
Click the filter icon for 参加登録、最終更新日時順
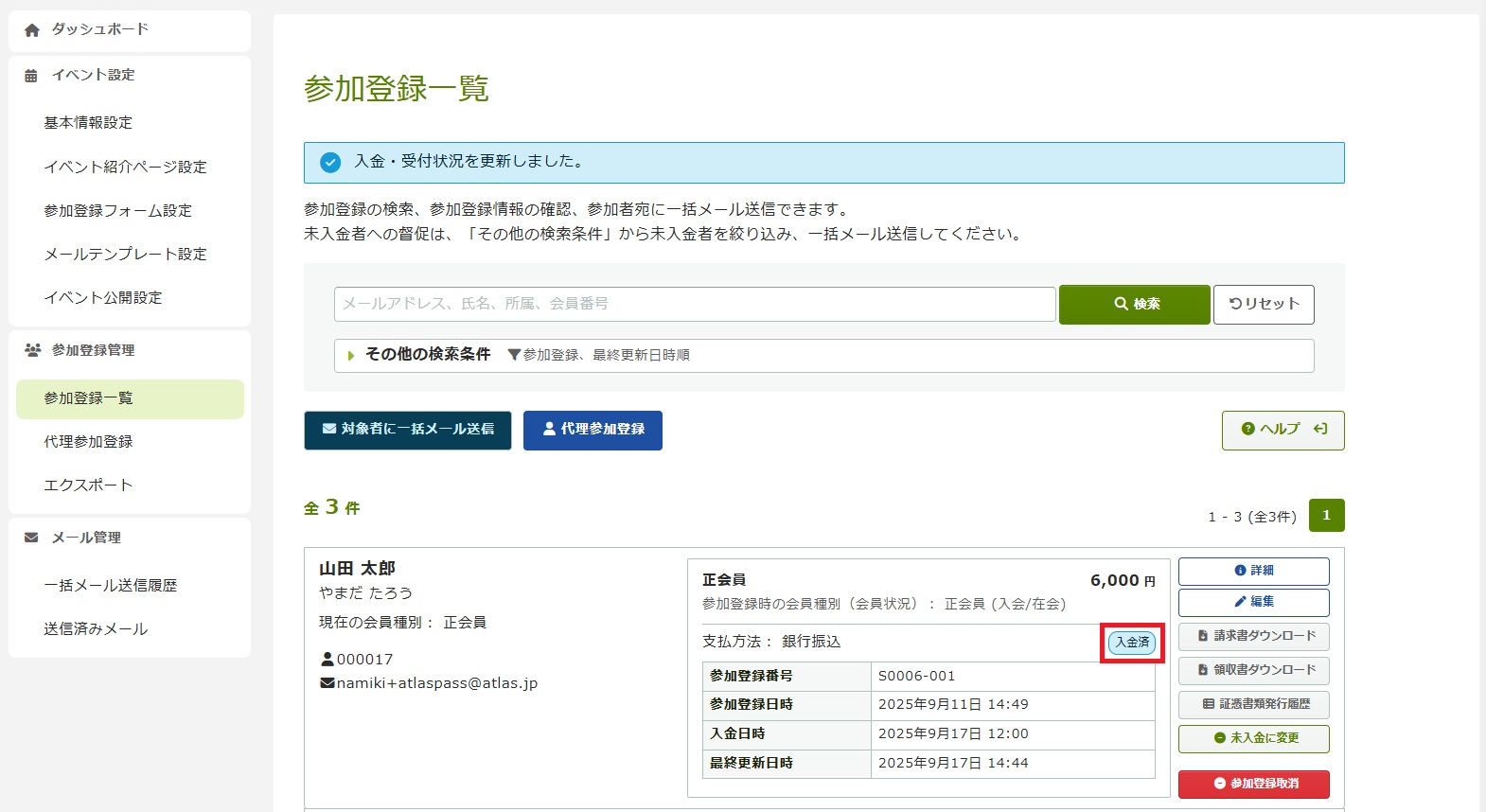(x=514, y=355)
